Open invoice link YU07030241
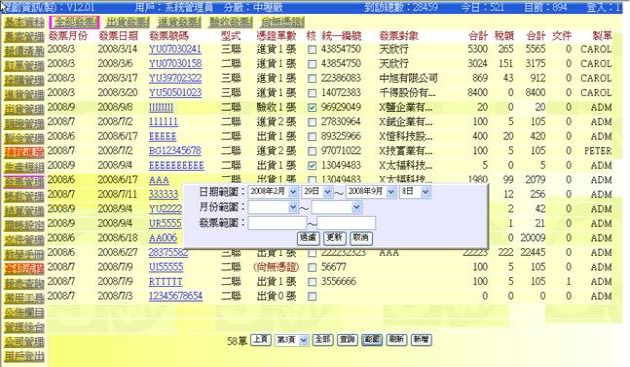This screenshot has height=367, width=630. (175, 49)
